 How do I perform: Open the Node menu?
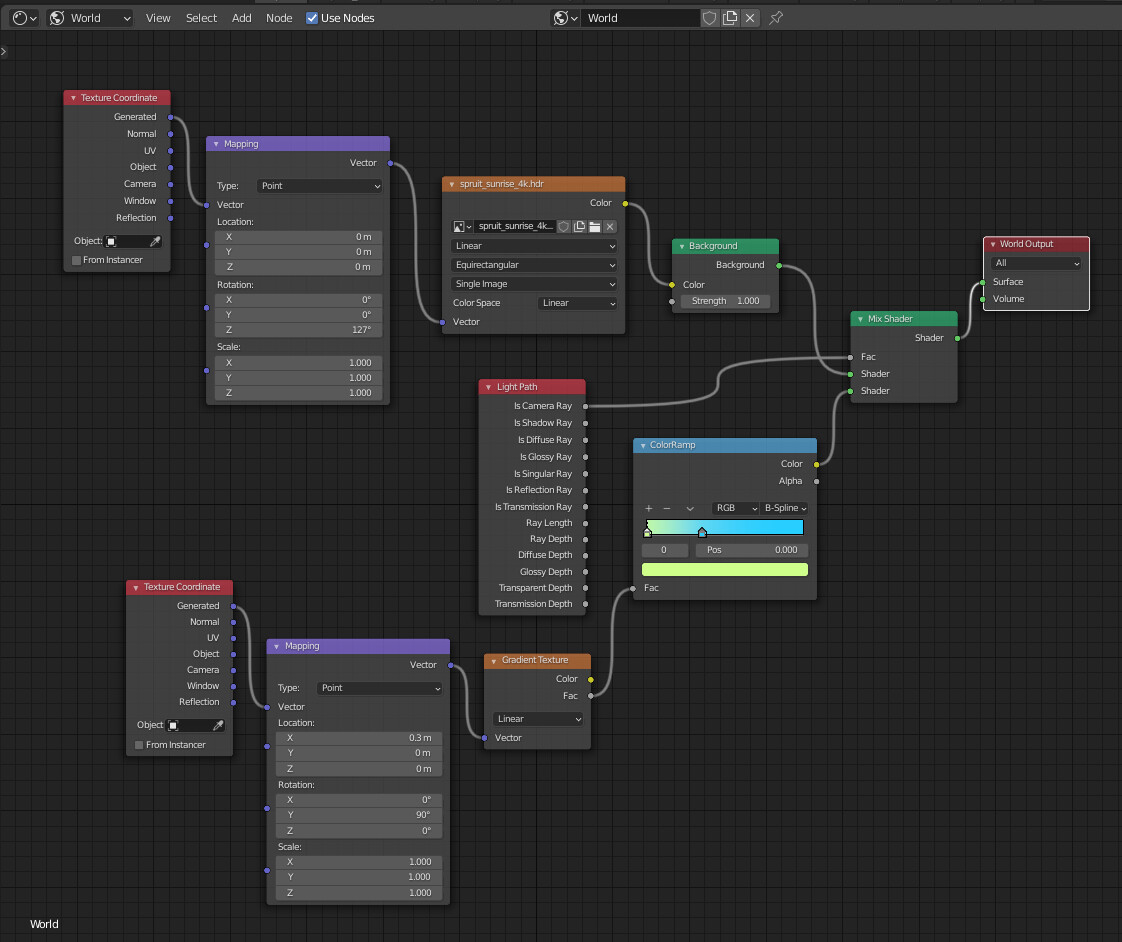click(279, 18)
